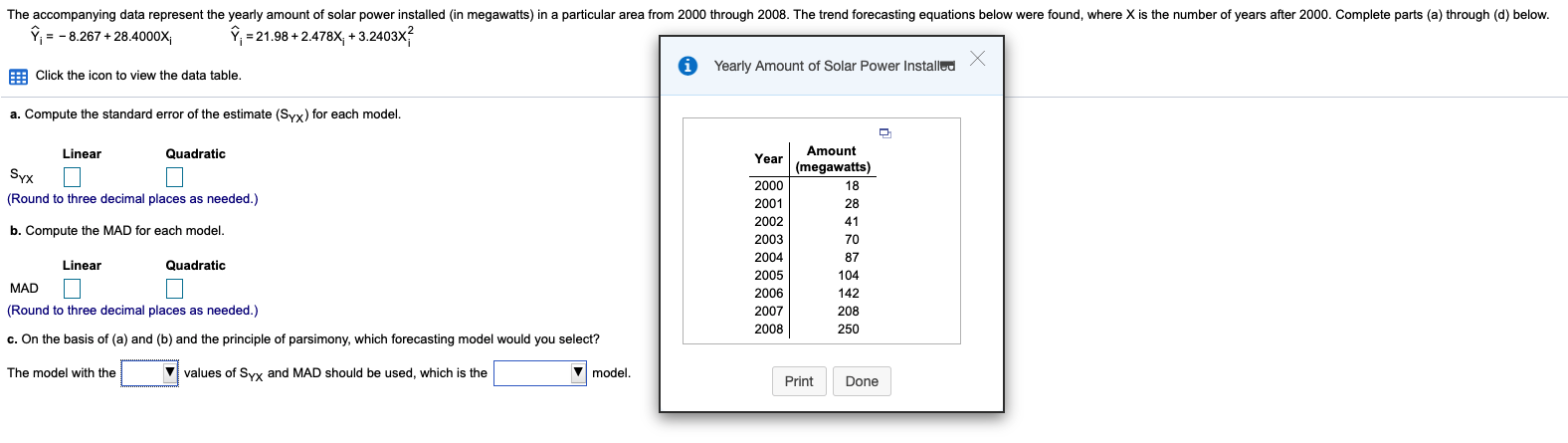The width and height of the screenshot is (1568, 443).
Task: Expand the dropdown before the word "model."
Action: point(539,373)
